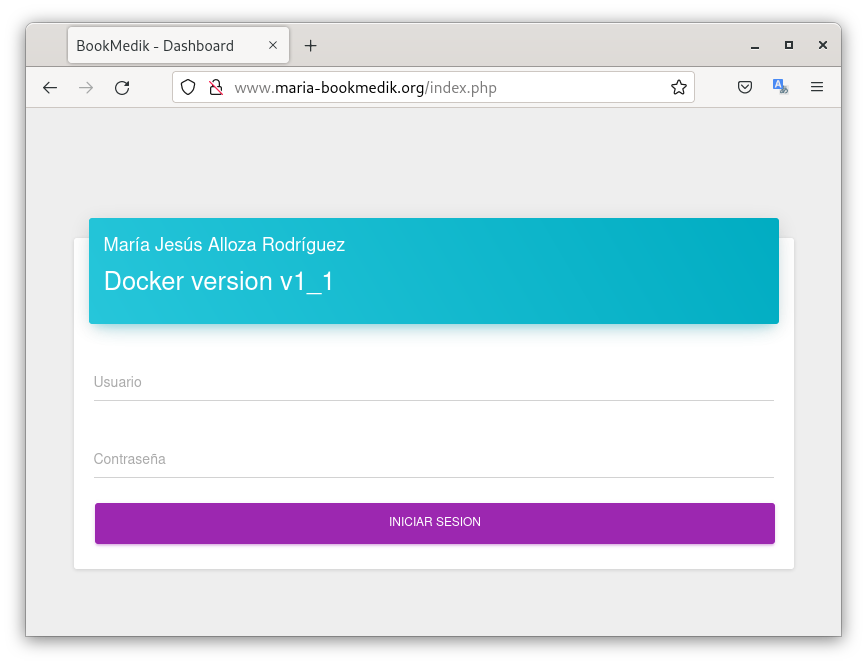This screenshot has width=867, height=665.
Task: Focus the URL address bar
Action: click(x=440, y=88)
